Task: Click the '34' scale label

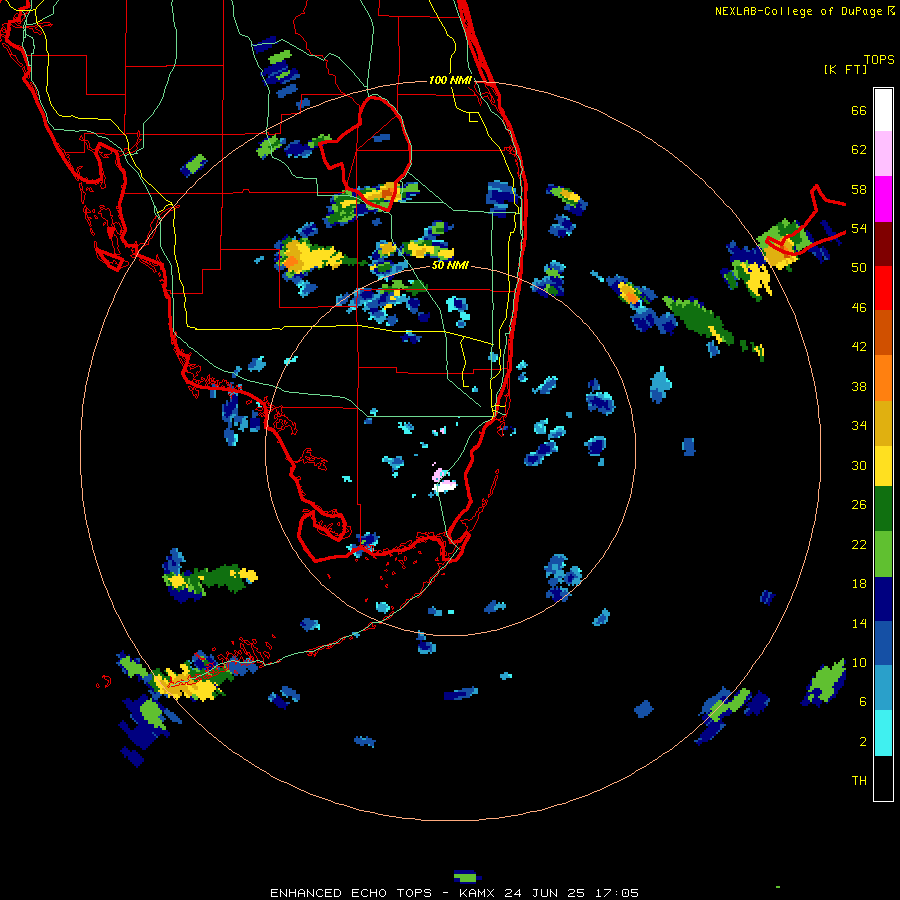Action: pyautogui.click(x=859, y=426)
